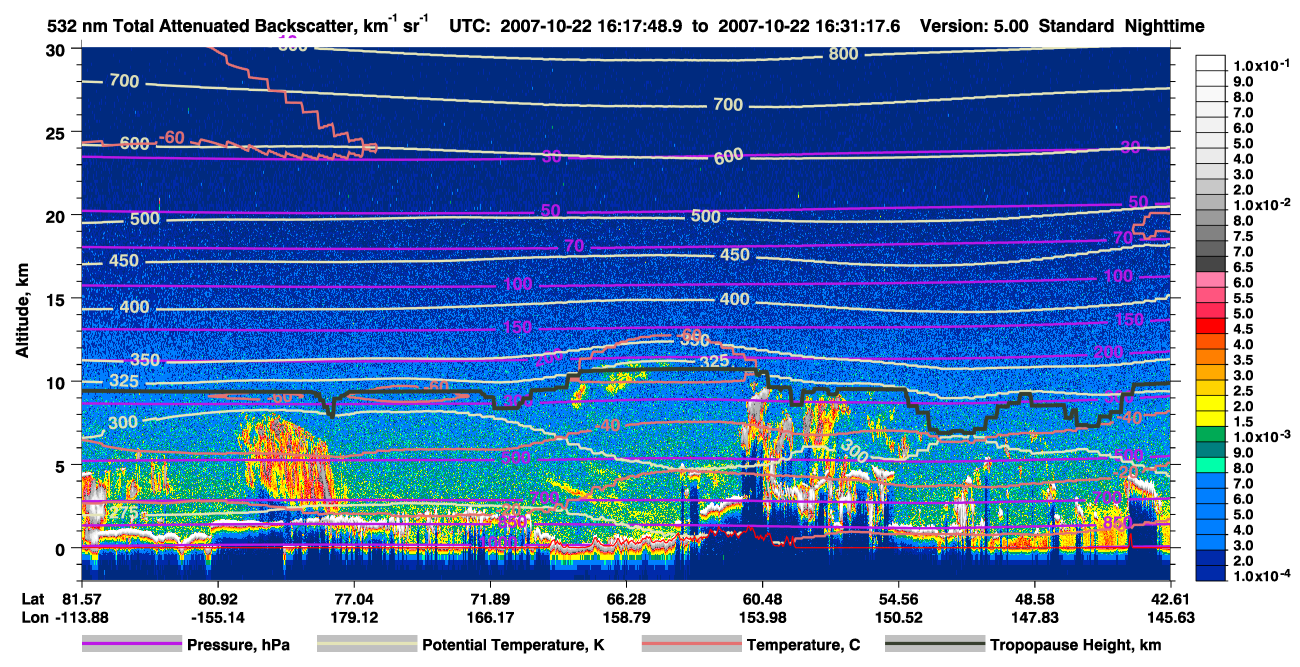Click the latitude value 77.04

353,598
